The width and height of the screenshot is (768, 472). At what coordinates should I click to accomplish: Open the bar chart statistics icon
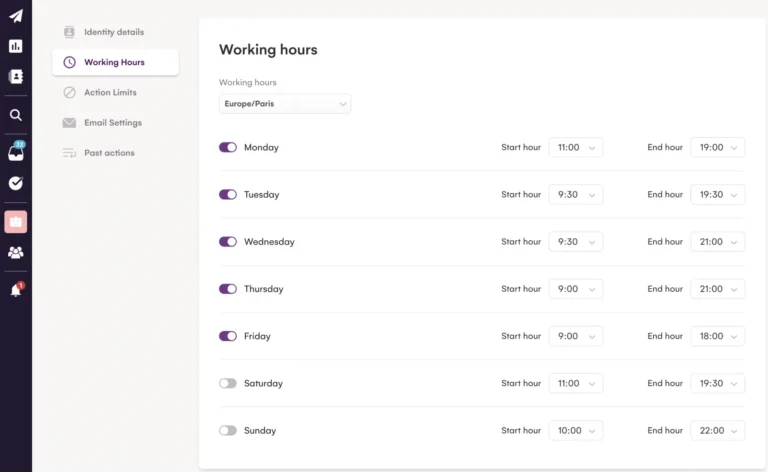coord(16,46)
